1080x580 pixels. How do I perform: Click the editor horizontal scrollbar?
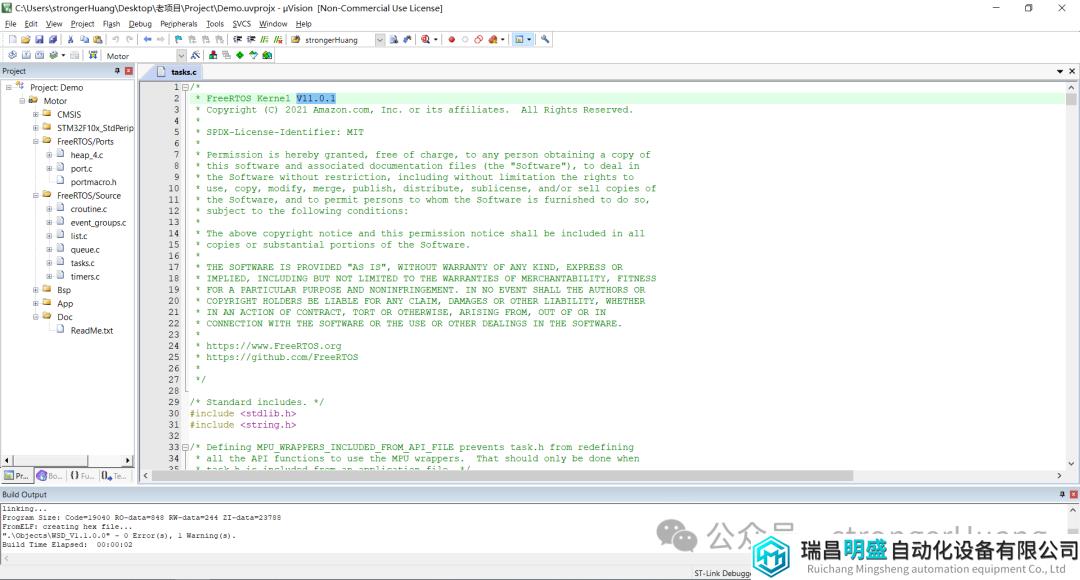click(502, 476)
